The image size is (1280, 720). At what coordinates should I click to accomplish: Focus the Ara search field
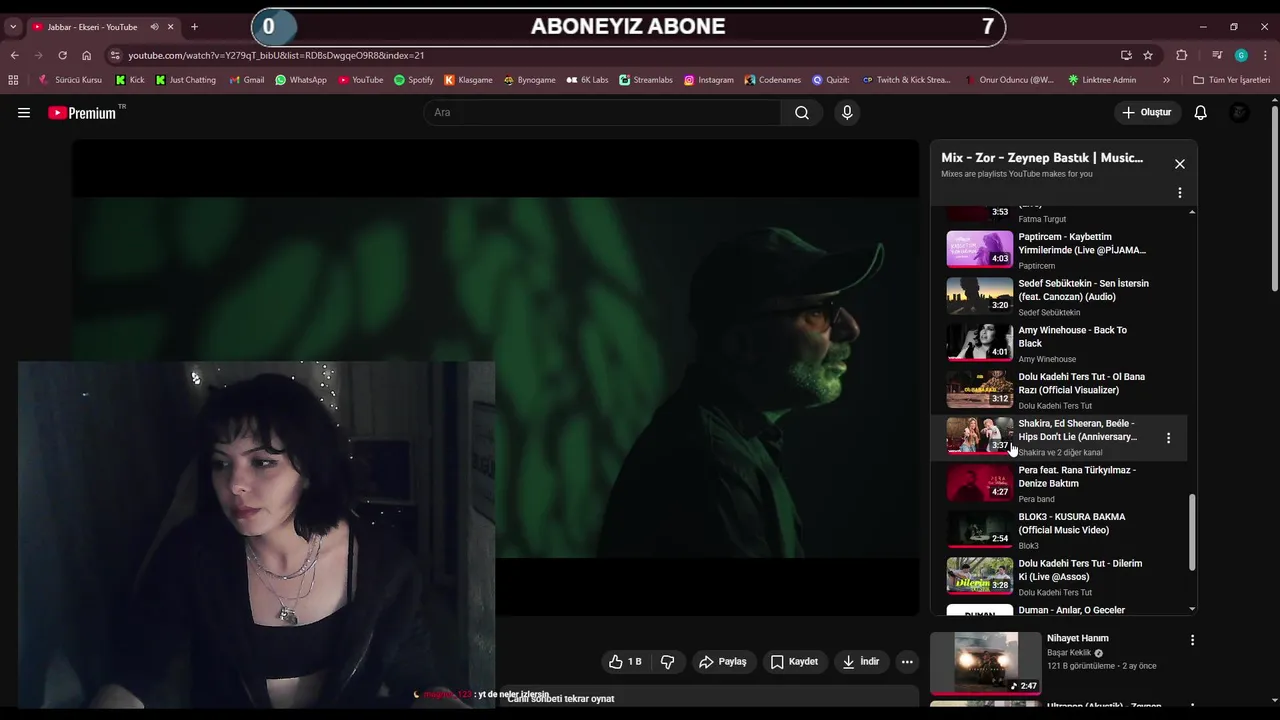(603, 113)
